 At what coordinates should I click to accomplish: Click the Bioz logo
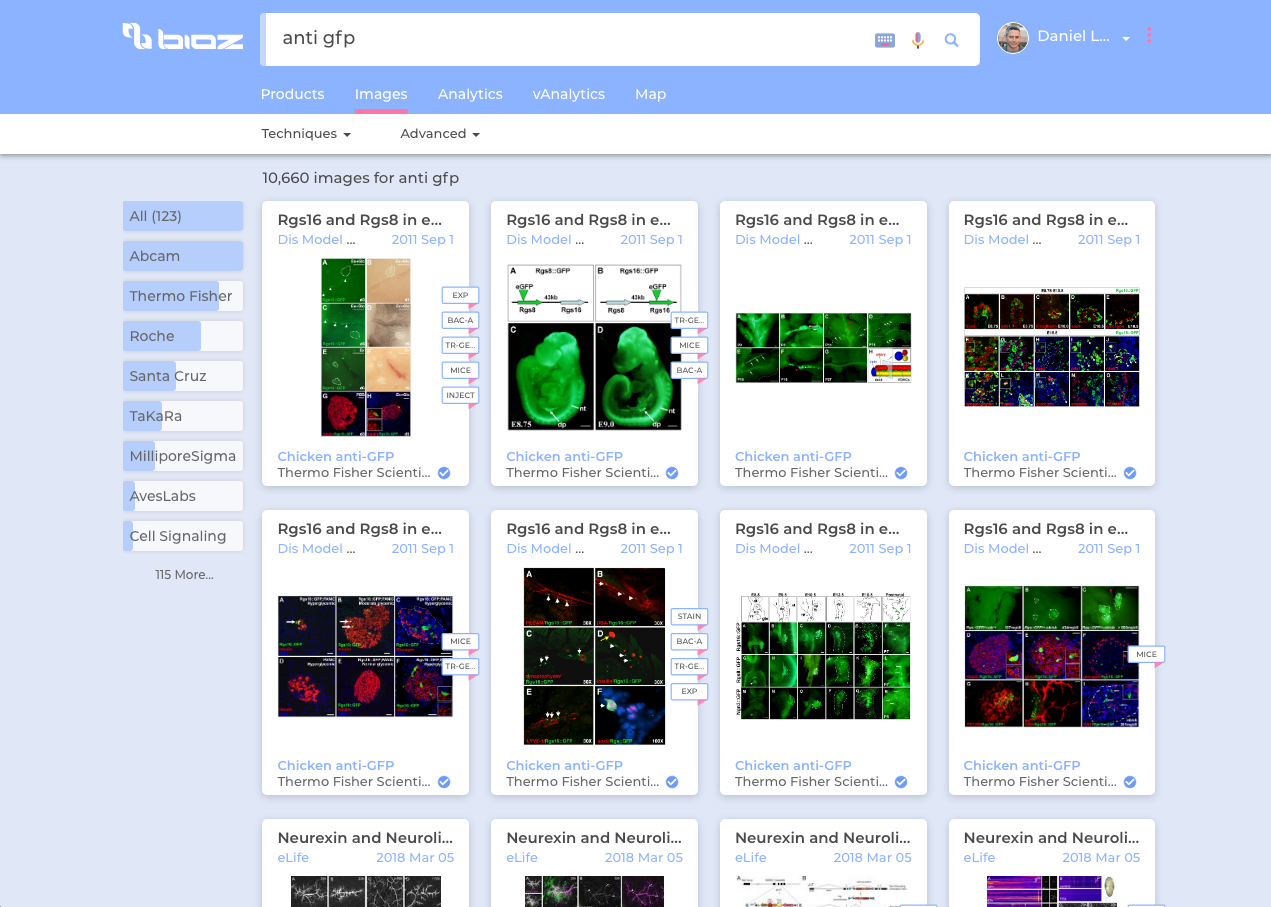[183, 38]
